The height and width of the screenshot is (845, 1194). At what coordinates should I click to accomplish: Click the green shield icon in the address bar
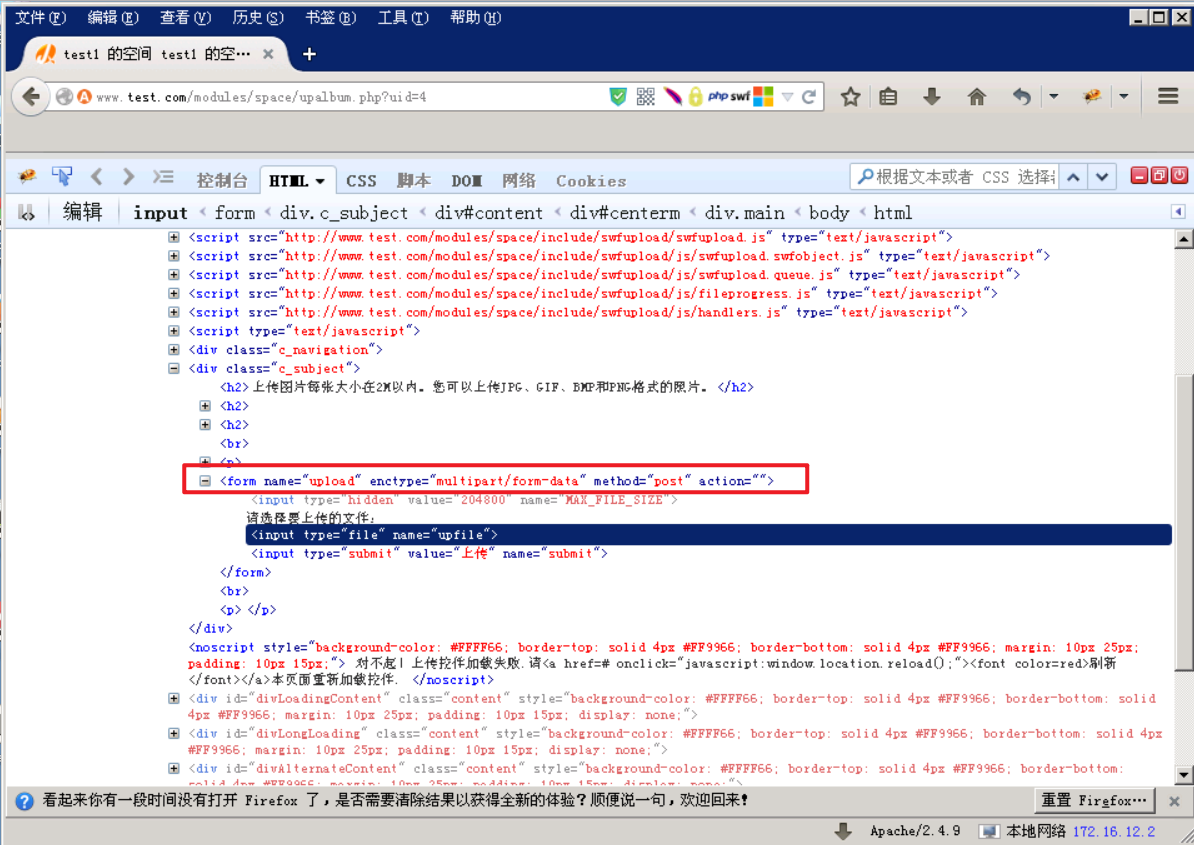coord(620,96)
